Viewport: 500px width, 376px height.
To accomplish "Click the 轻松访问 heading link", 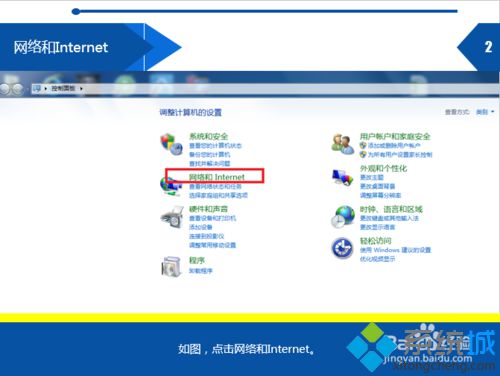I will (x=375, y=241).
